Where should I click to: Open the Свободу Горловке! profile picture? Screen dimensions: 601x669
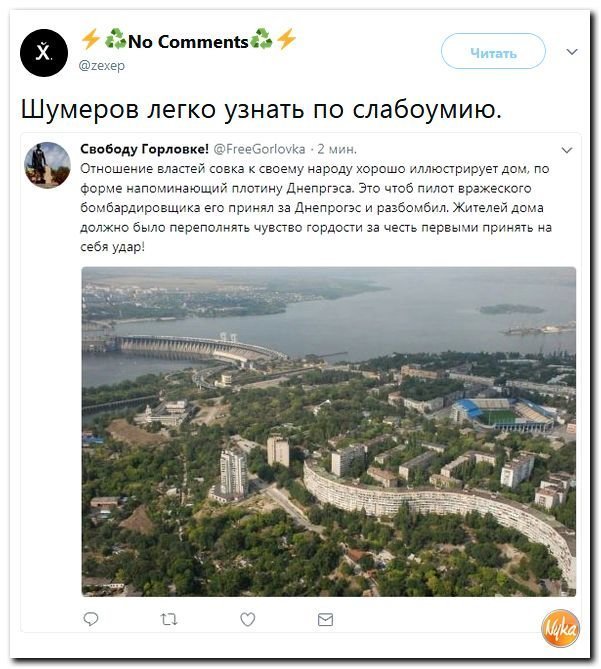pyautogui.click(x=47, y=165)
